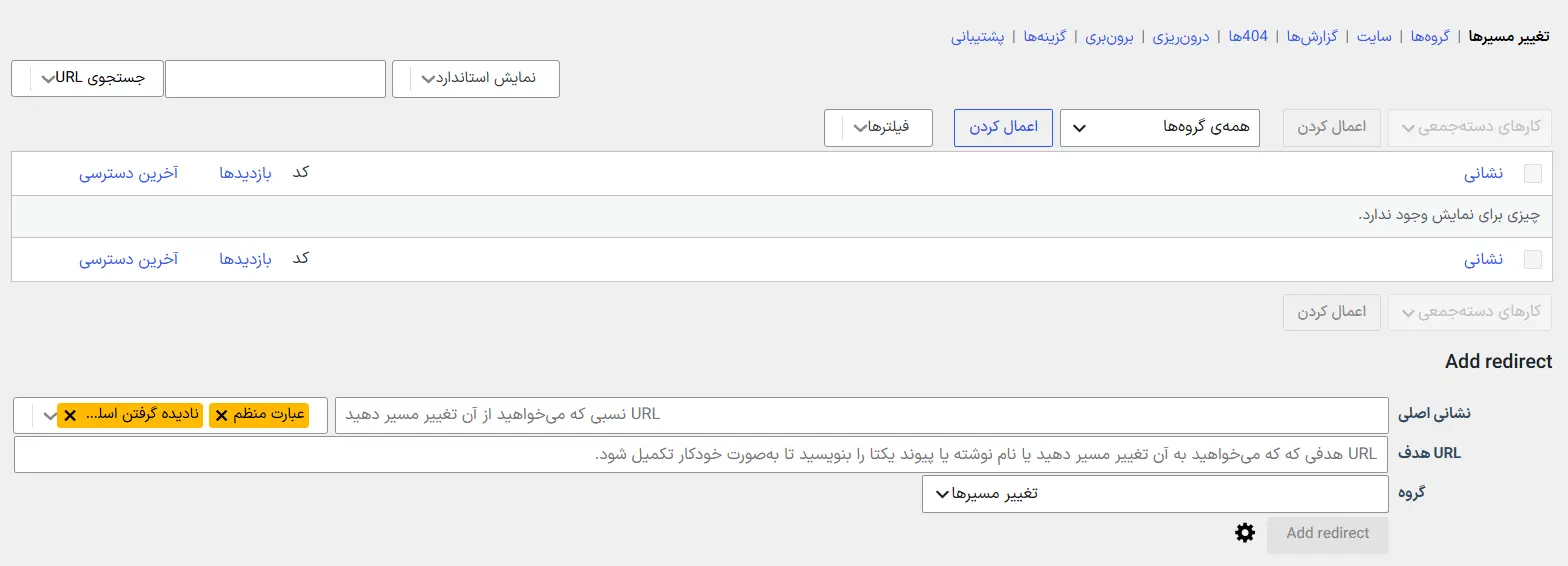1568x566 pixels.
Task: Open گروه dropdown showing تغییر مسیرها
Action: [1155, 494]
